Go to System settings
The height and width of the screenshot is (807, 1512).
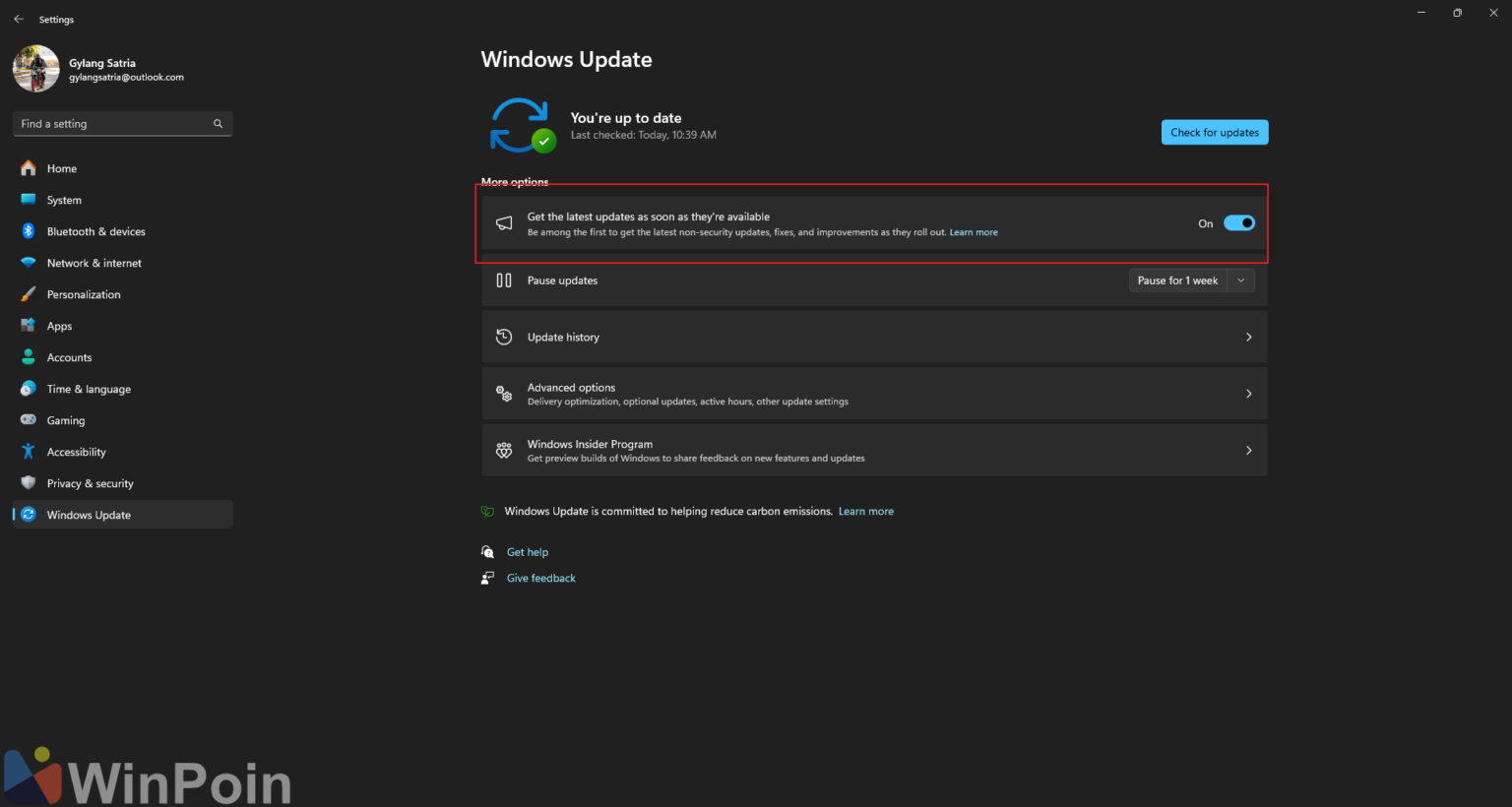[x=123, y=200]
